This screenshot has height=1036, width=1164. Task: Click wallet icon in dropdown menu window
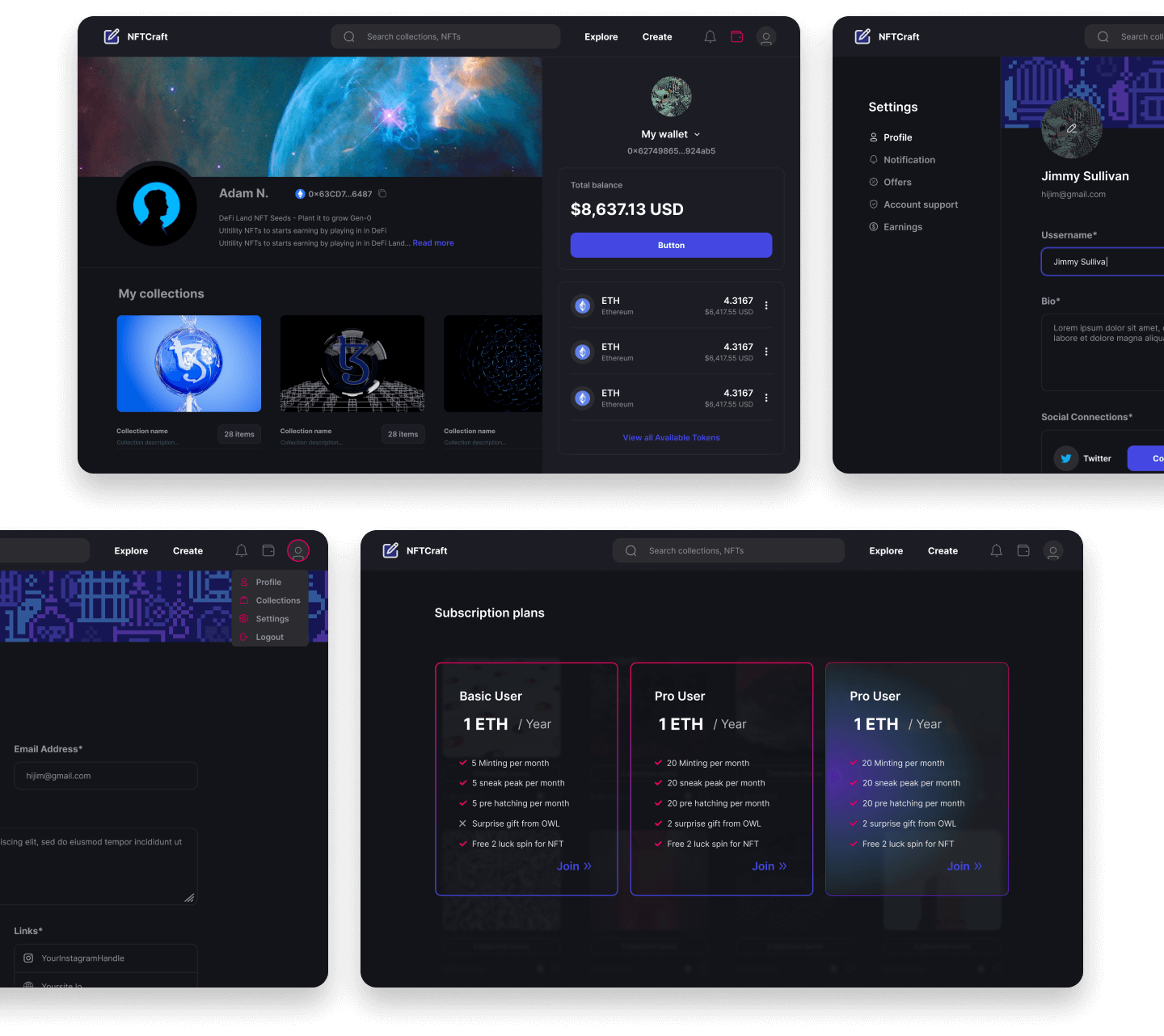269,550
